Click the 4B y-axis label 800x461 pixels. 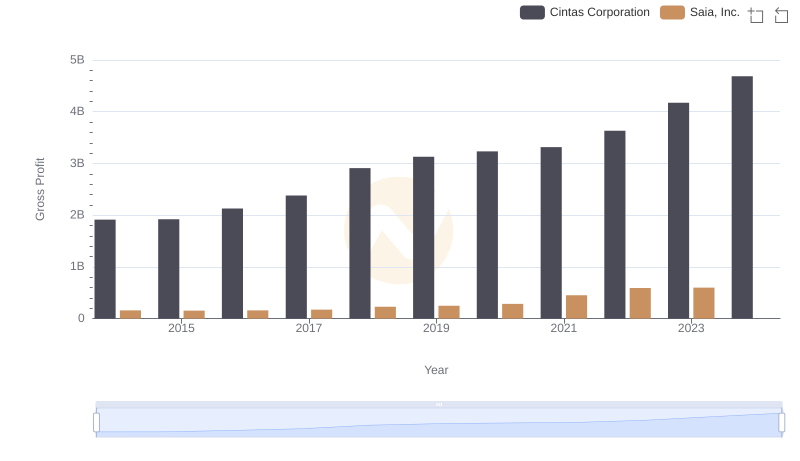pyautogui.click(x=77, y=111)
